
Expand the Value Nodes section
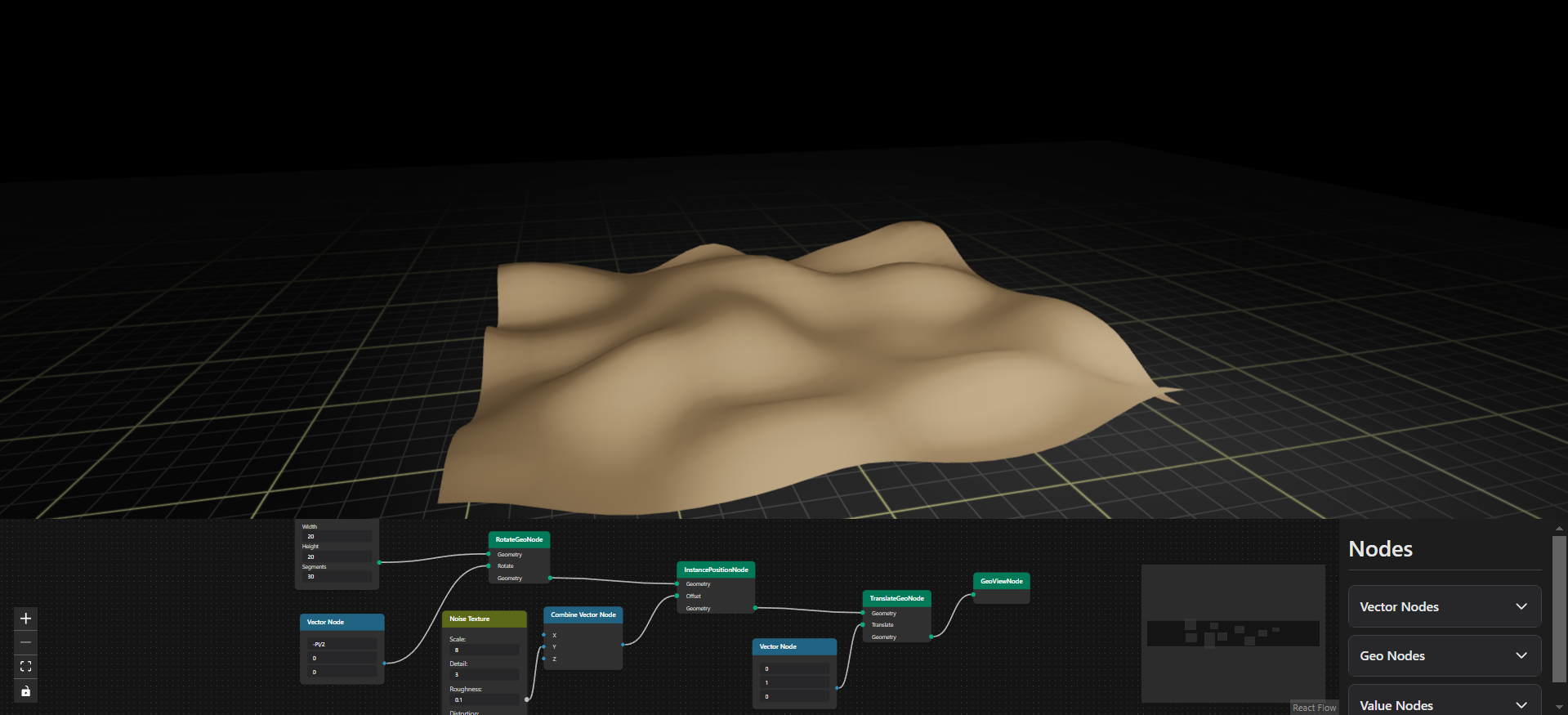(x=1444, y=704)
